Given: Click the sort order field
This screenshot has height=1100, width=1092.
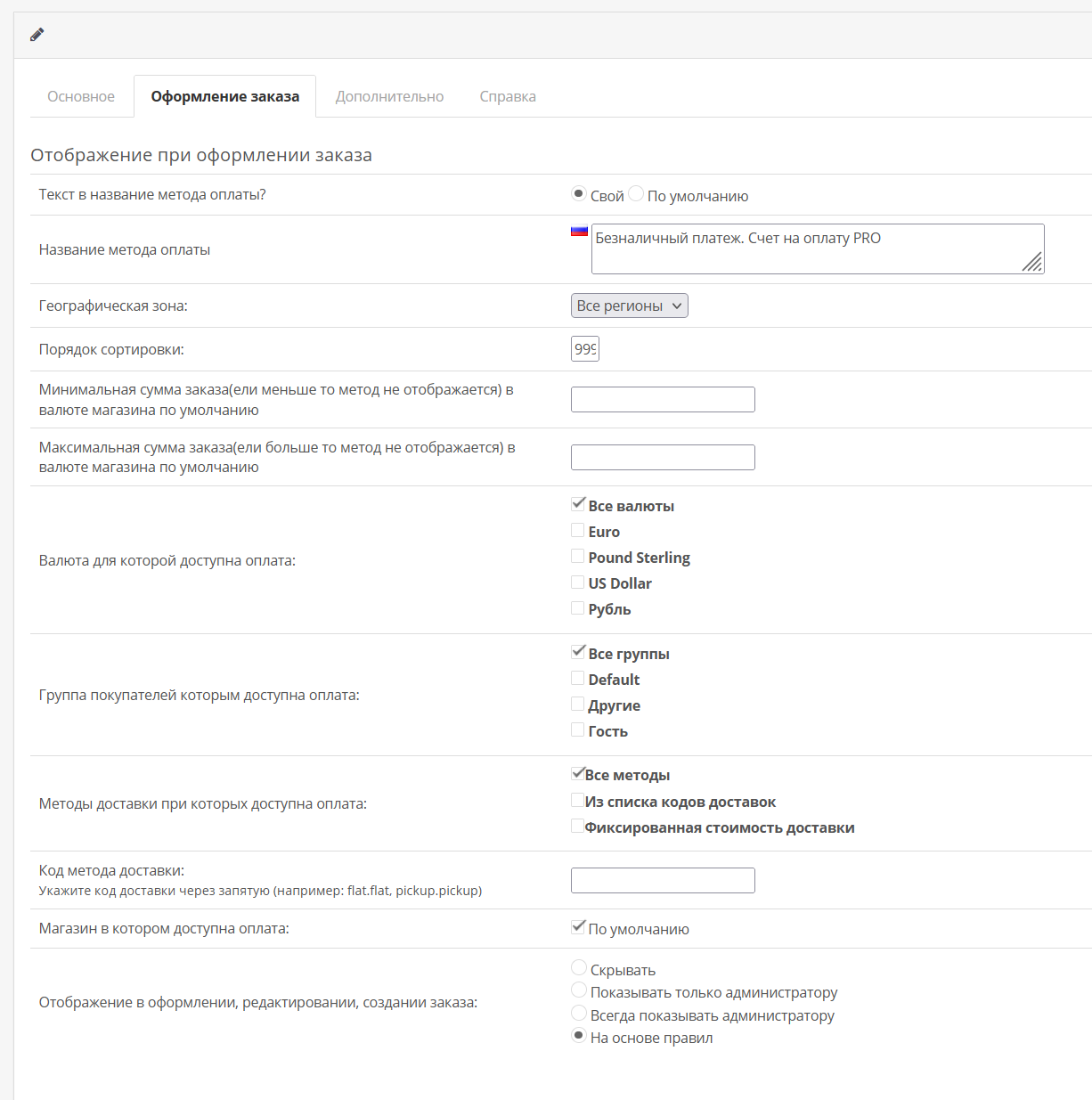Looking at the screenshot, I should [x=585, y=349].
